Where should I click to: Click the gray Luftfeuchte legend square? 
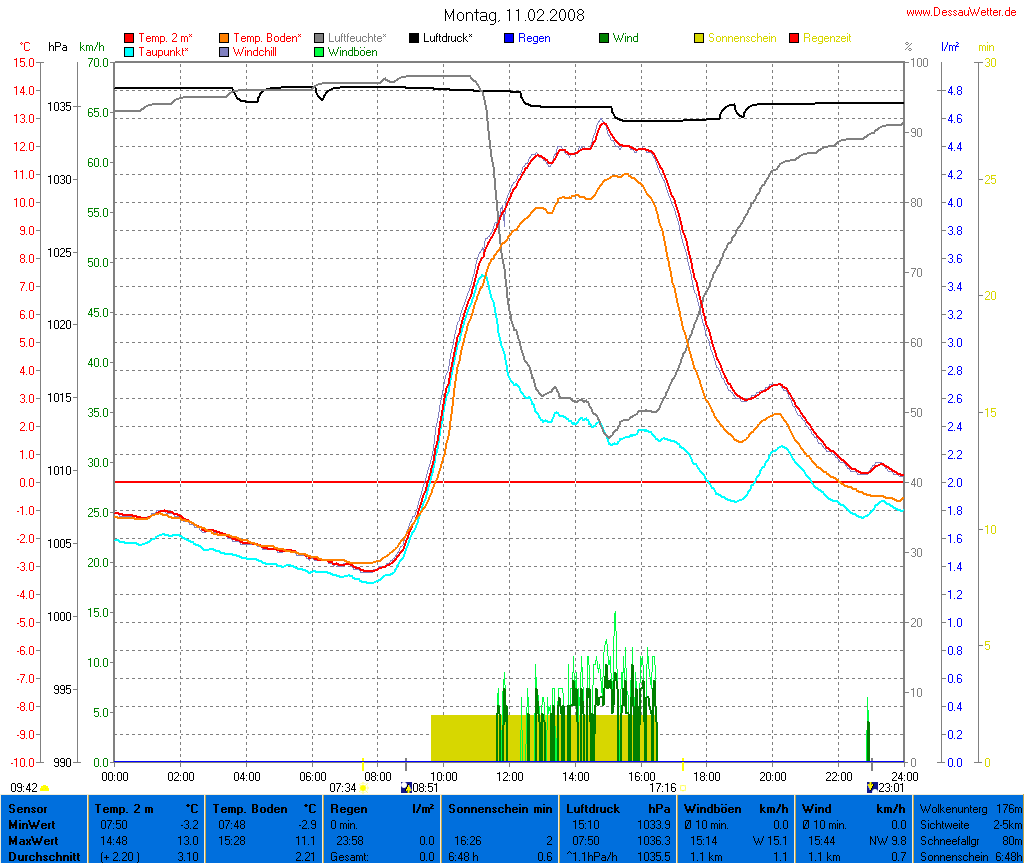pyautogui.click(x=319, y=38)
